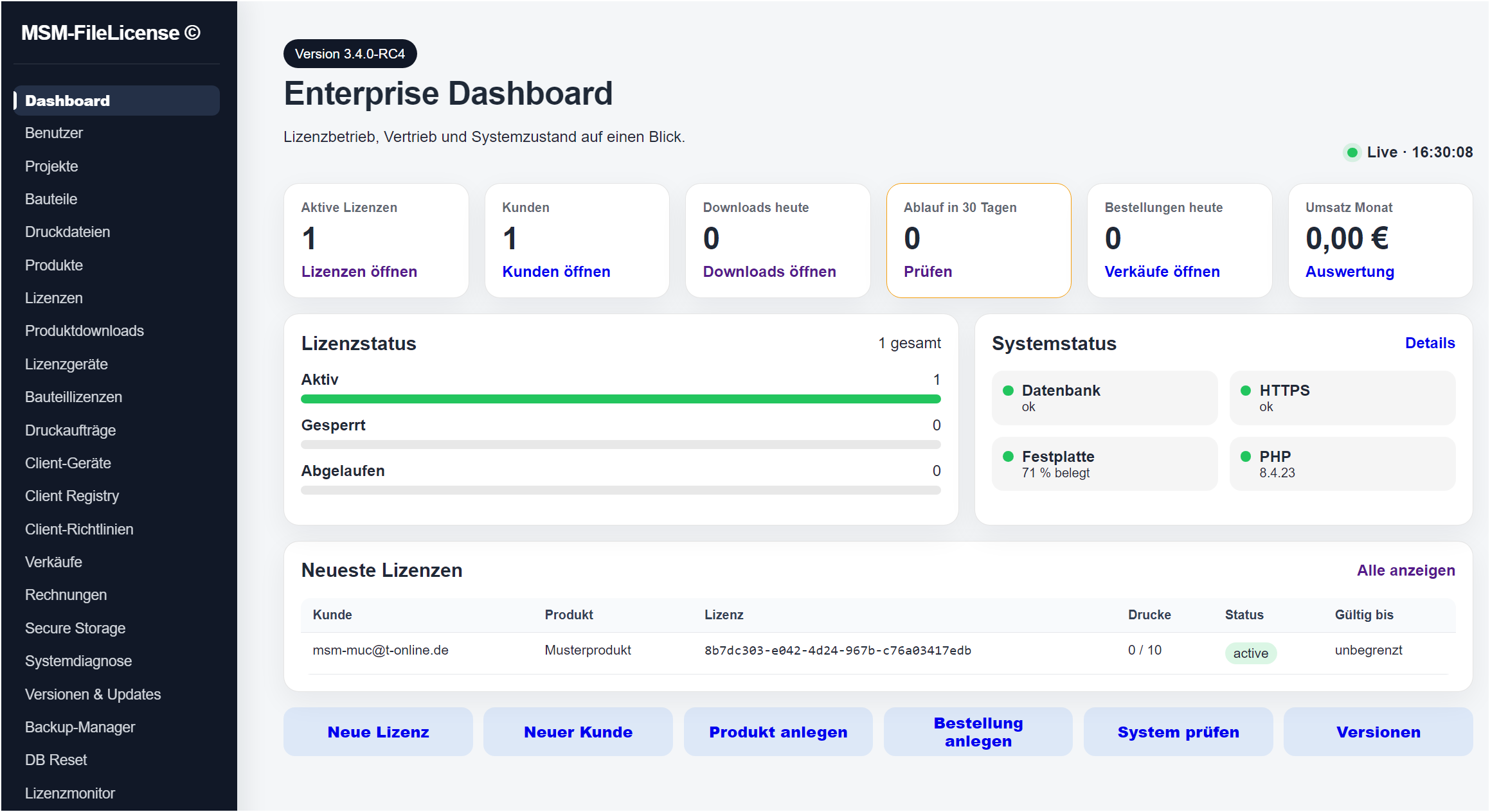The image size is (1490, 812).
Task: Click Prüfen in the Ablauf card
Action: (x=928, y=272)
